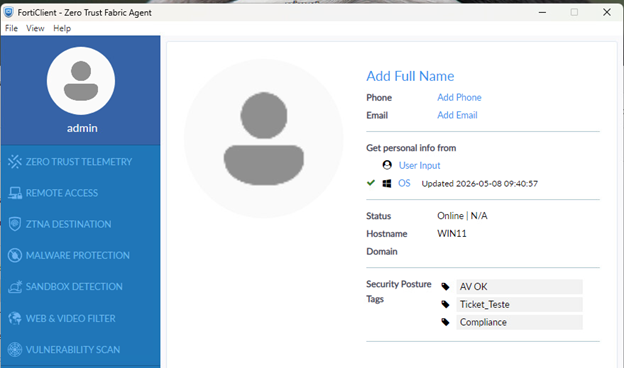Click the AV OK security tag
Viewport: 624px width, 368px height.
[x=519, y=286]
